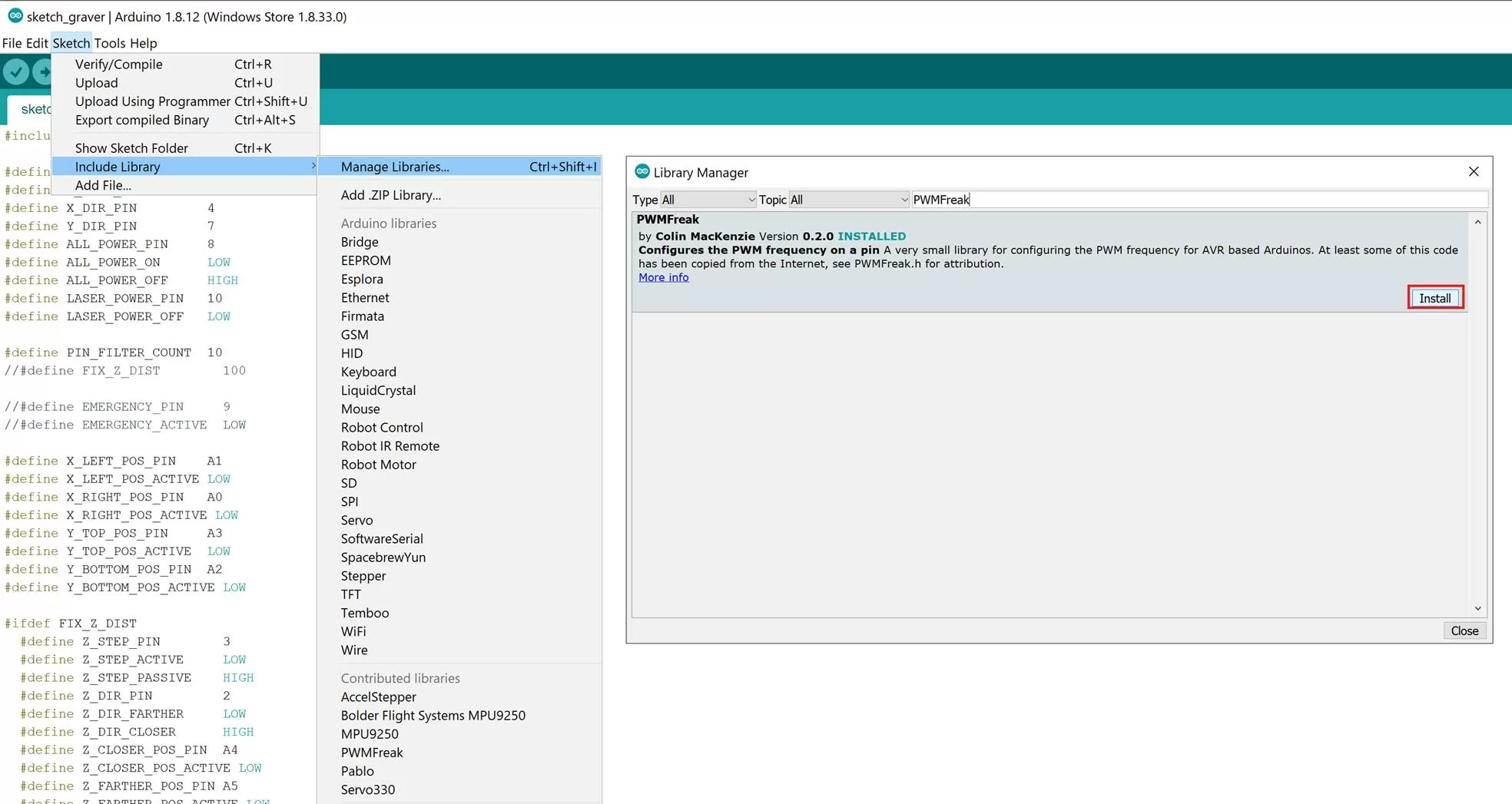Include the Pablo library
This screenshot has height=804, width=1512.
click(459, 771)
